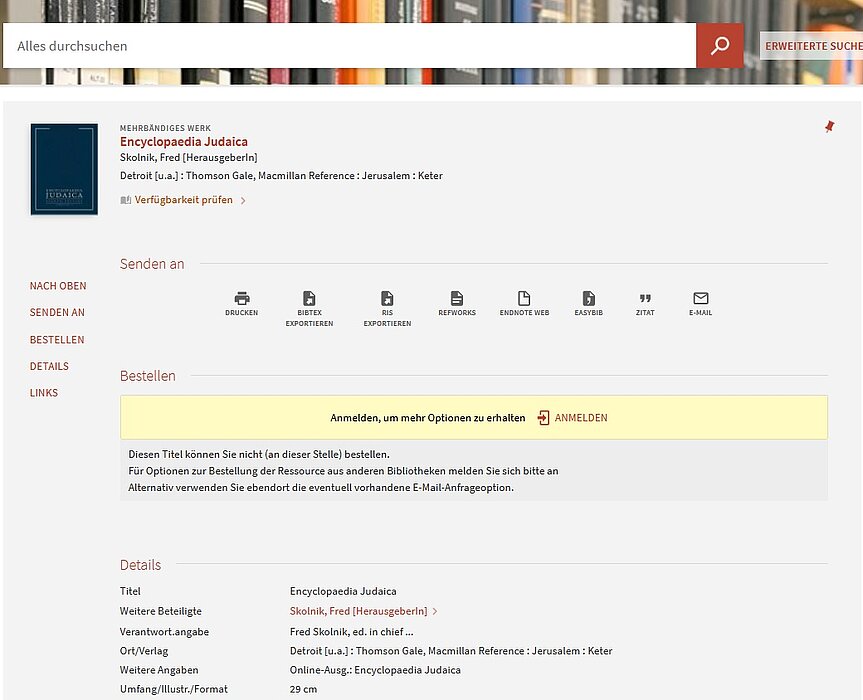
Task: Expand chevron next to Verfügbarkeit prüfen
Action: click(x=243, y=201)
